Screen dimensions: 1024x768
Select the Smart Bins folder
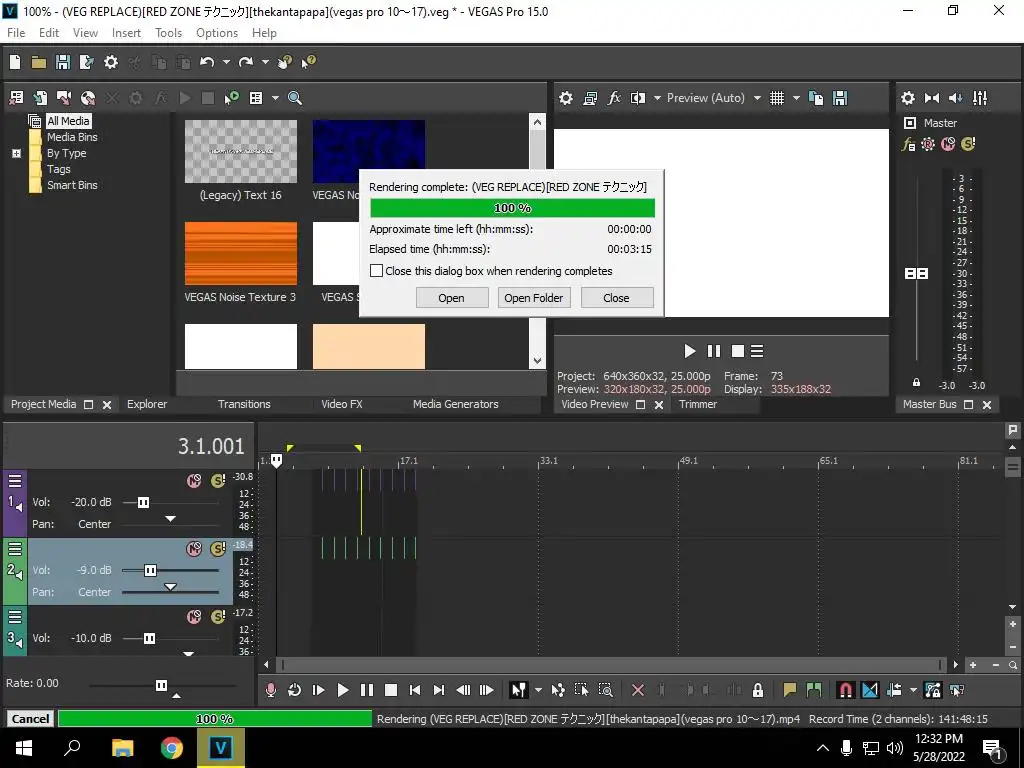click(72, 185)
